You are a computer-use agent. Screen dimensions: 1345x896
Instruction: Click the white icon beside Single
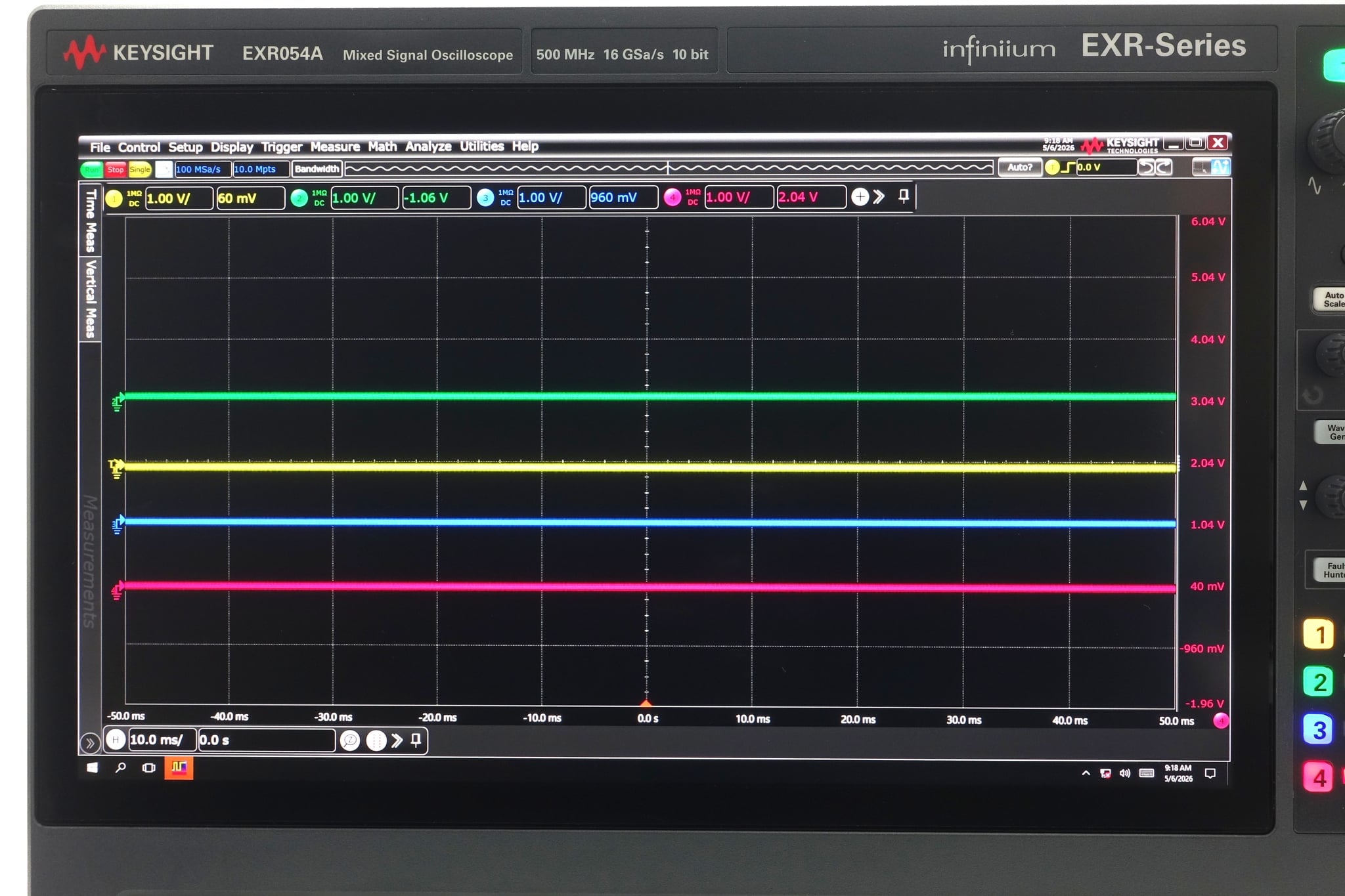164,169
